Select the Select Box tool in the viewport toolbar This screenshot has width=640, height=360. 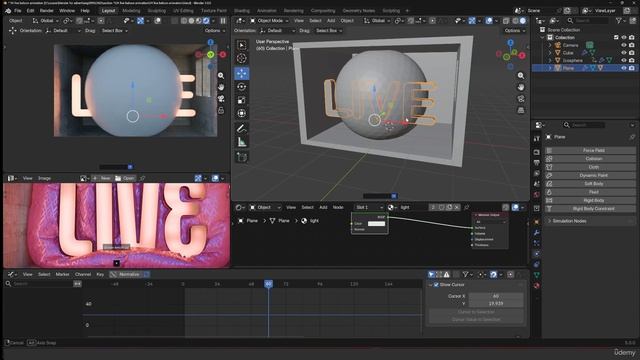coord(242,45)
